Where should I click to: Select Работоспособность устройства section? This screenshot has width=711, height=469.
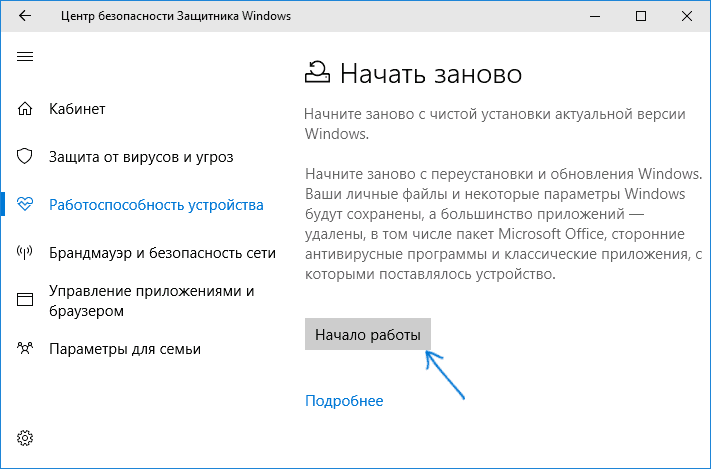pyautogui.click(x=156, y=205)
